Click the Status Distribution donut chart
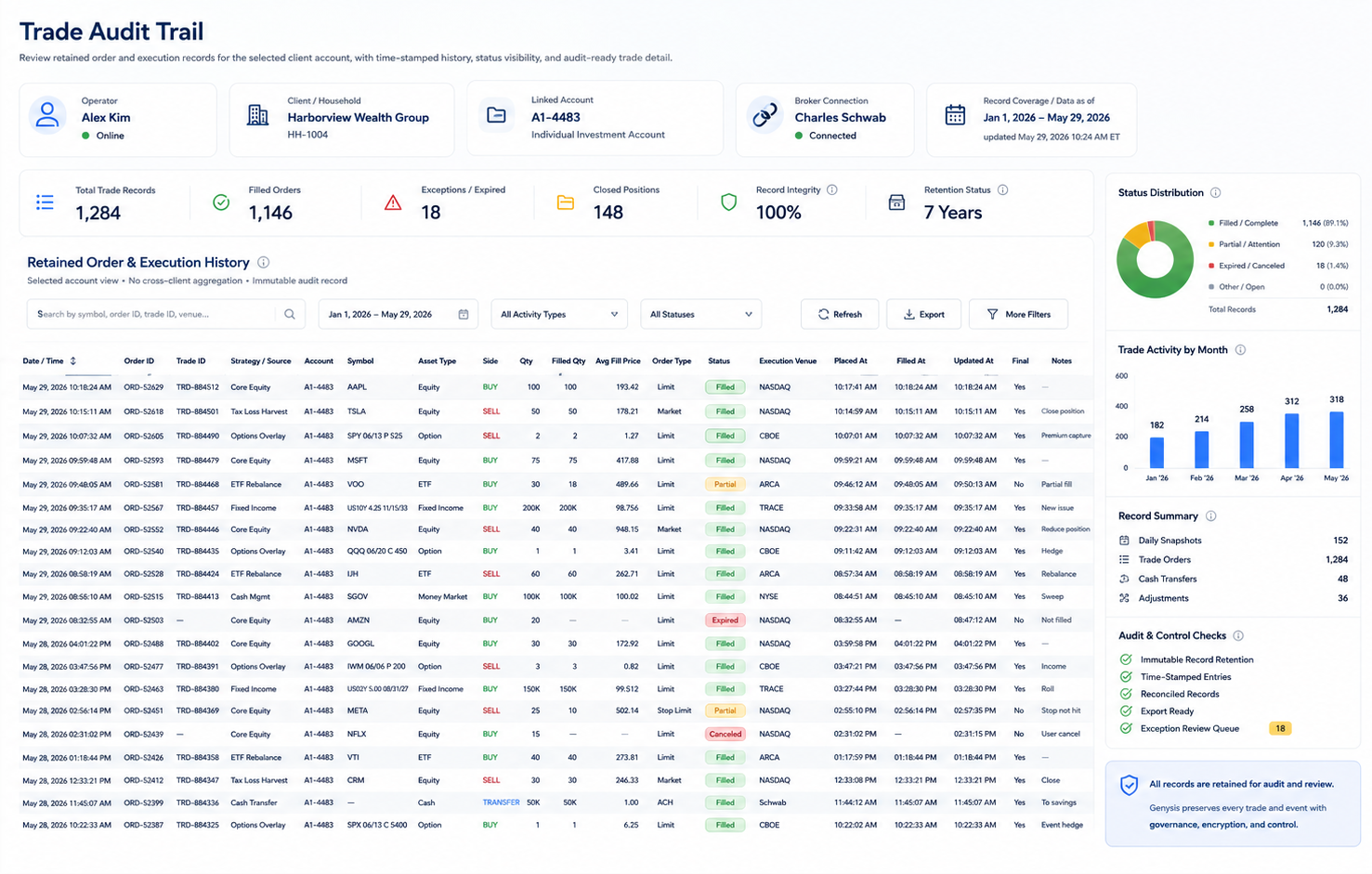 1155,259
